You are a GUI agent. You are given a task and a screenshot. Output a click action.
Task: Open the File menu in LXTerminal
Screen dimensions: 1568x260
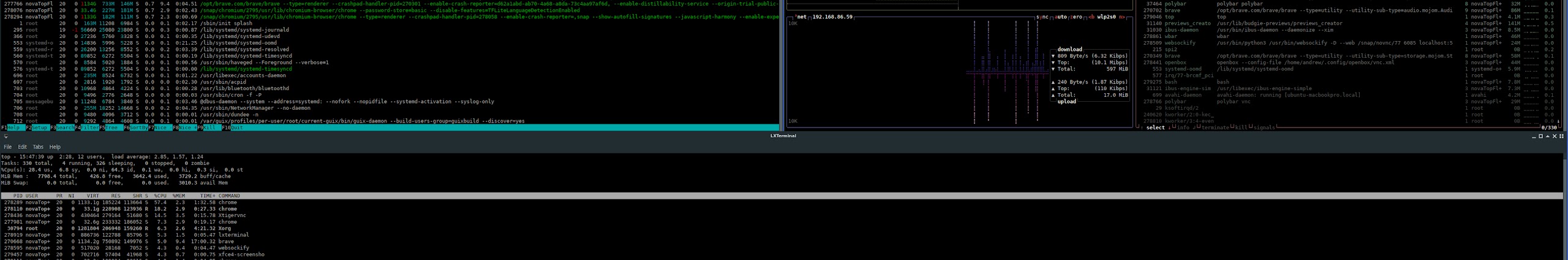click(7, 147)
